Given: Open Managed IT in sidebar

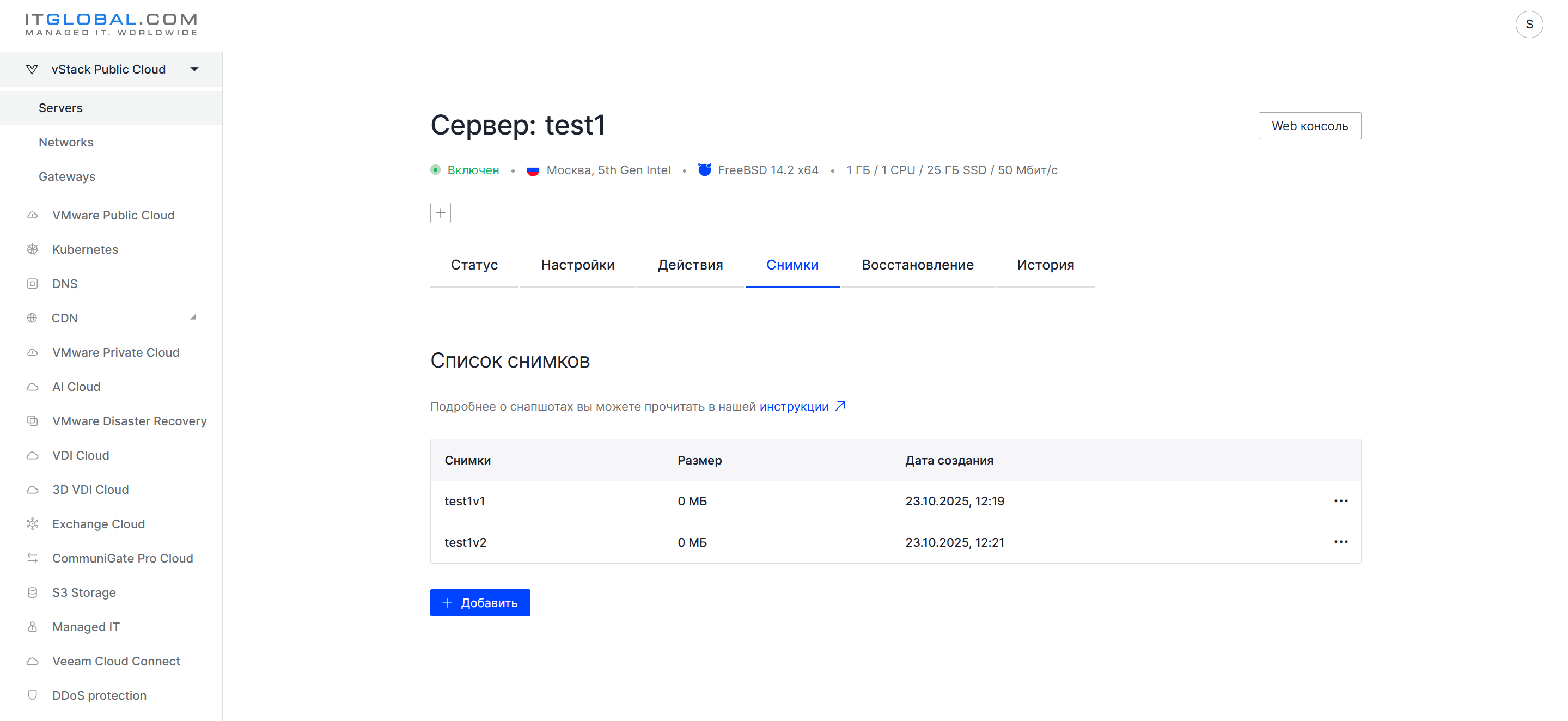Looking at the screenshot, I should coord(86,627).
